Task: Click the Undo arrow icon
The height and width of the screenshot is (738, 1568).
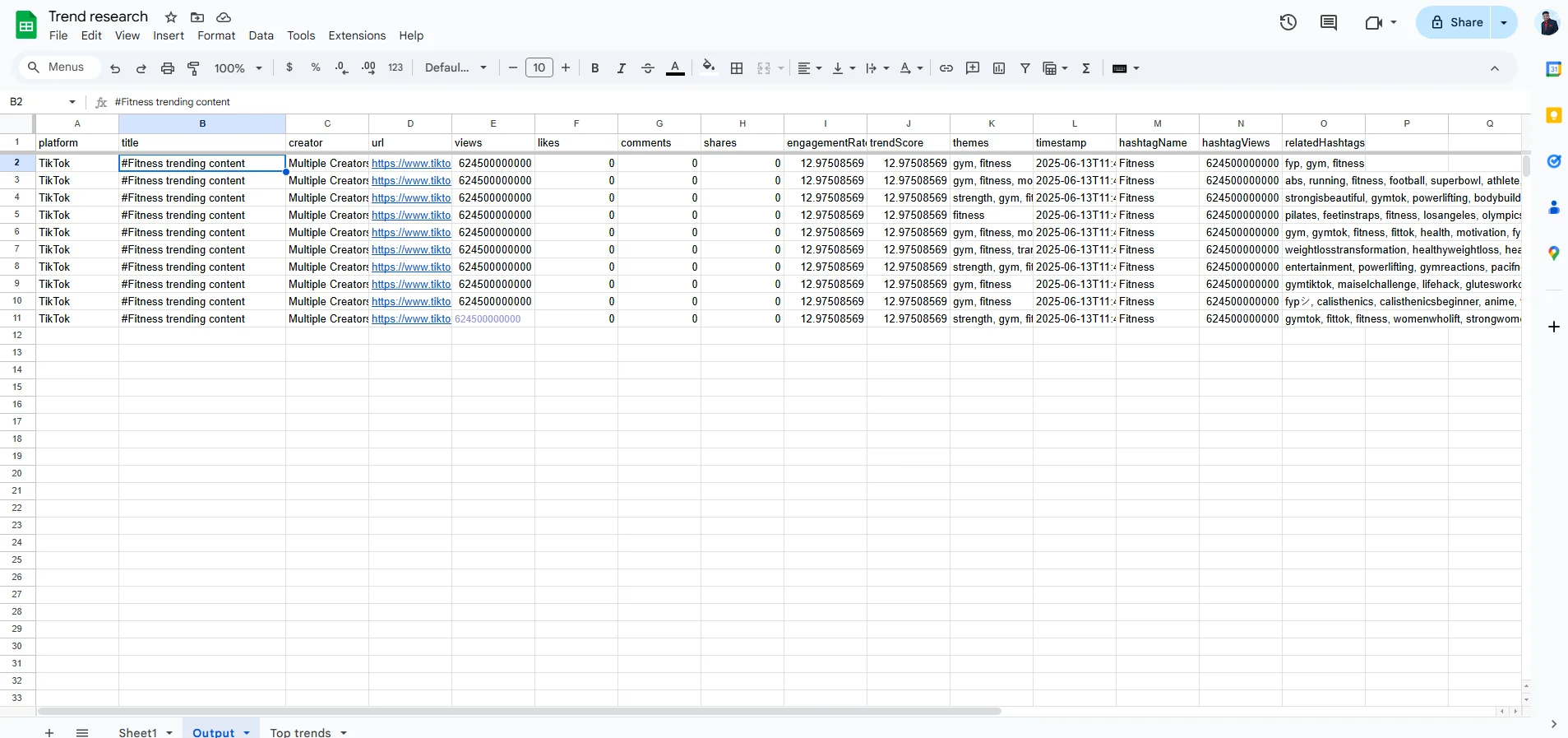Action: point(115,68)
